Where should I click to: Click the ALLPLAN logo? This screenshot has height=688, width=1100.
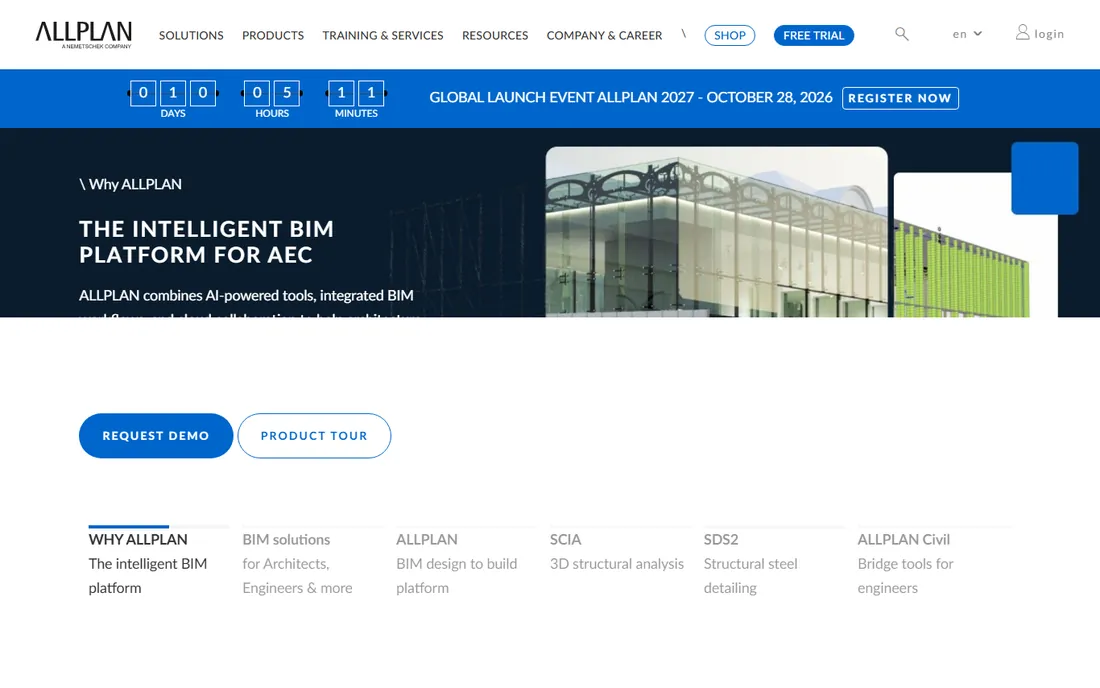(83, 34)
